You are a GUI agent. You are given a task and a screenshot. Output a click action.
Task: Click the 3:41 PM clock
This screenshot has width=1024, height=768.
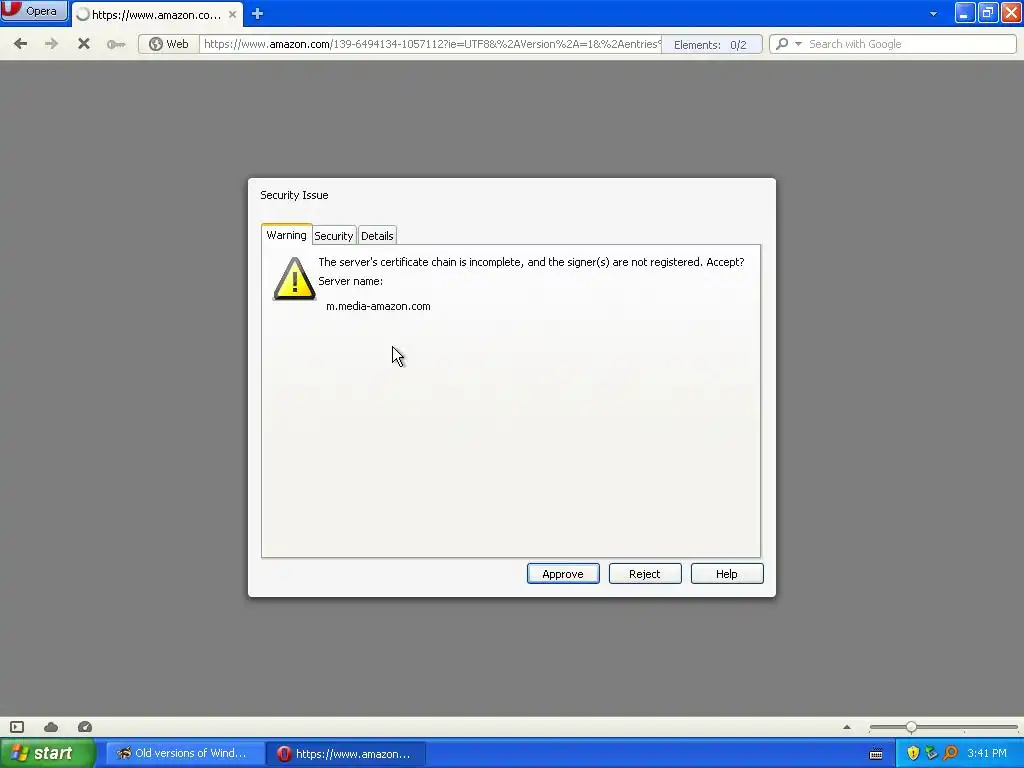[987, 754]
